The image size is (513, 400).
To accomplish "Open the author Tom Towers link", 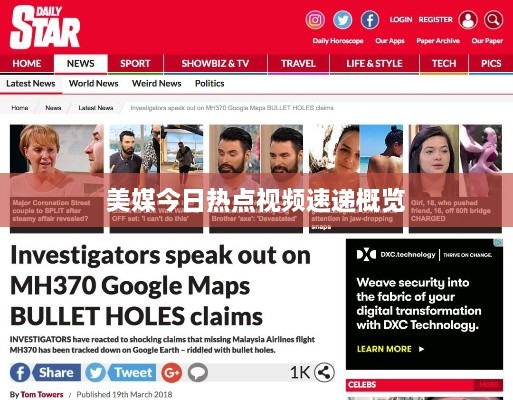I will (x=42, y=395).
